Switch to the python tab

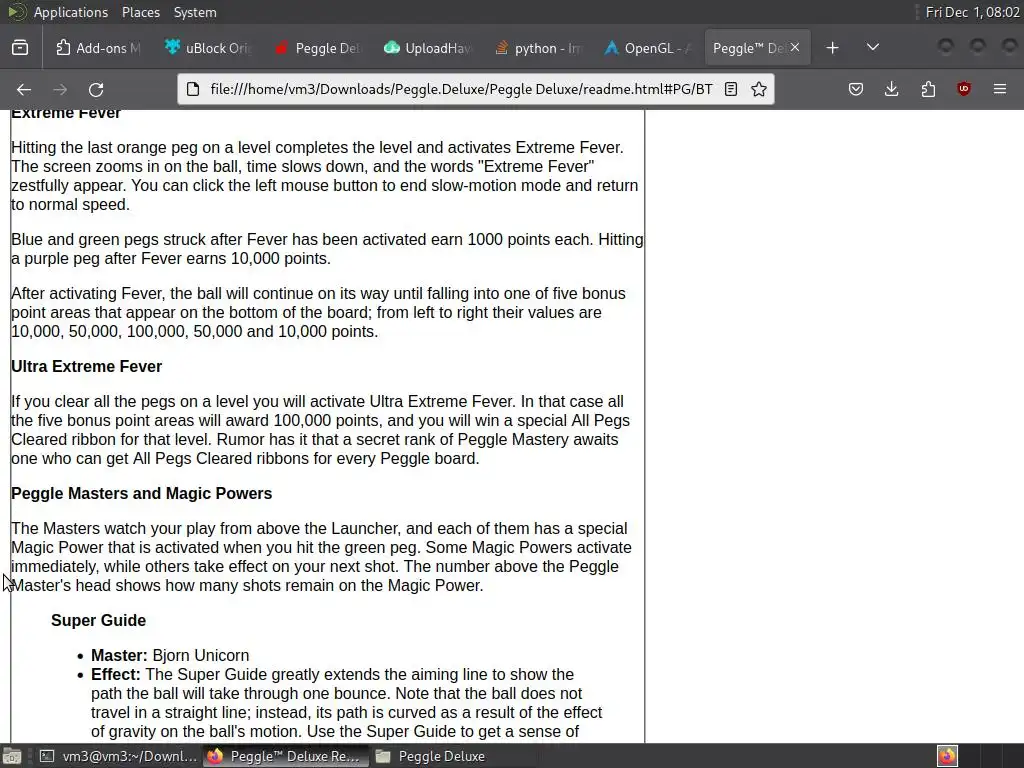point(537,48)
